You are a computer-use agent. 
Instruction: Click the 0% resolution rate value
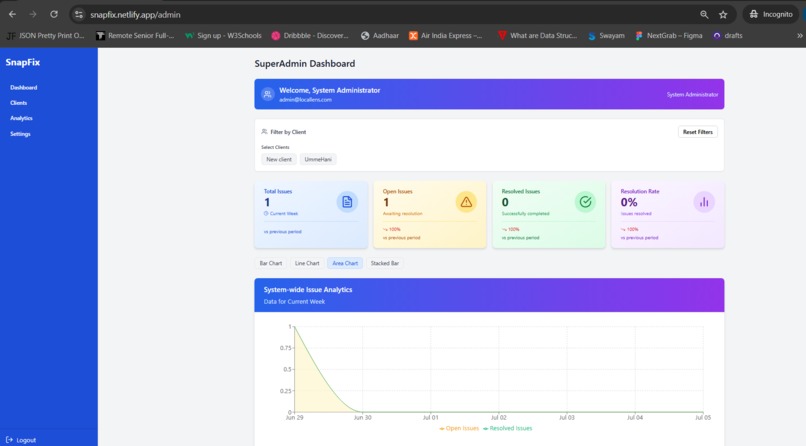tap(629, 202)
